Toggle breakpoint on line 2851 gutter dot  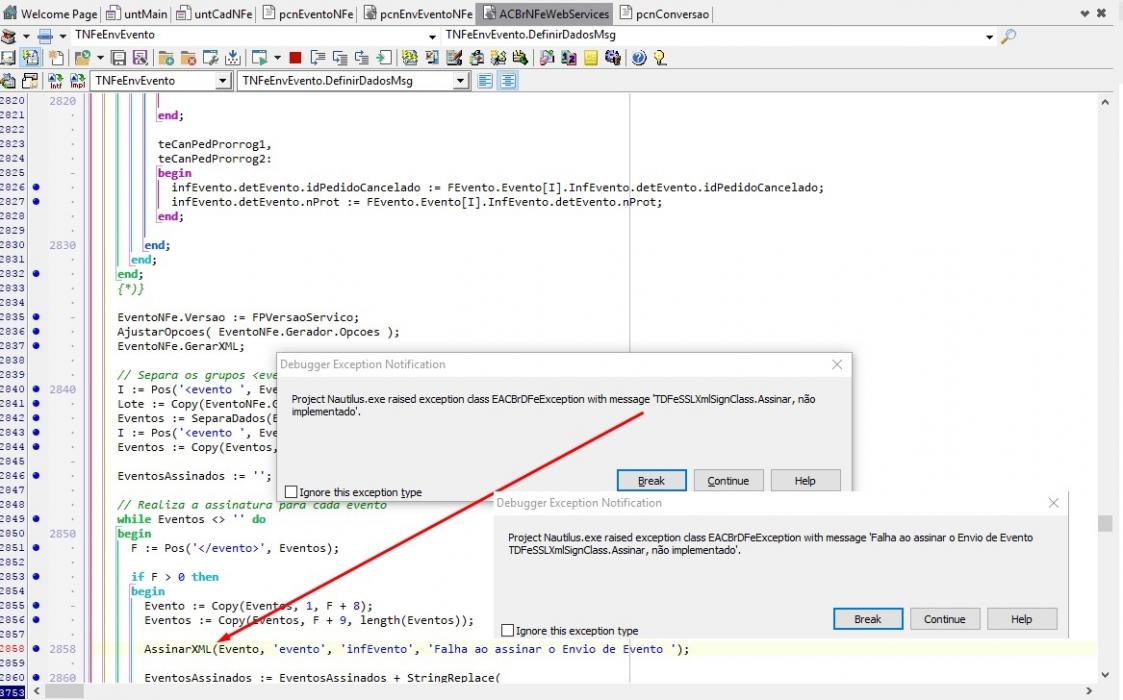36,547
